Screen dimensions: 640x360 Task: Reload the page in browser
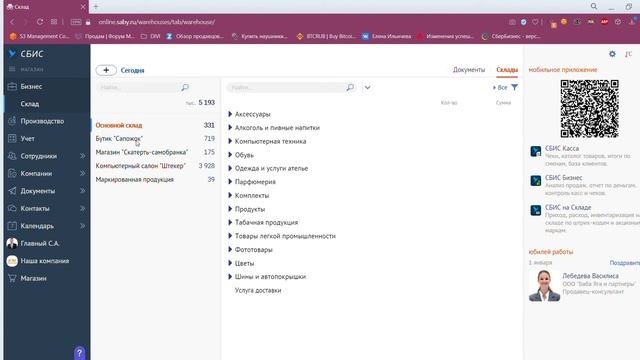(40, 22)
